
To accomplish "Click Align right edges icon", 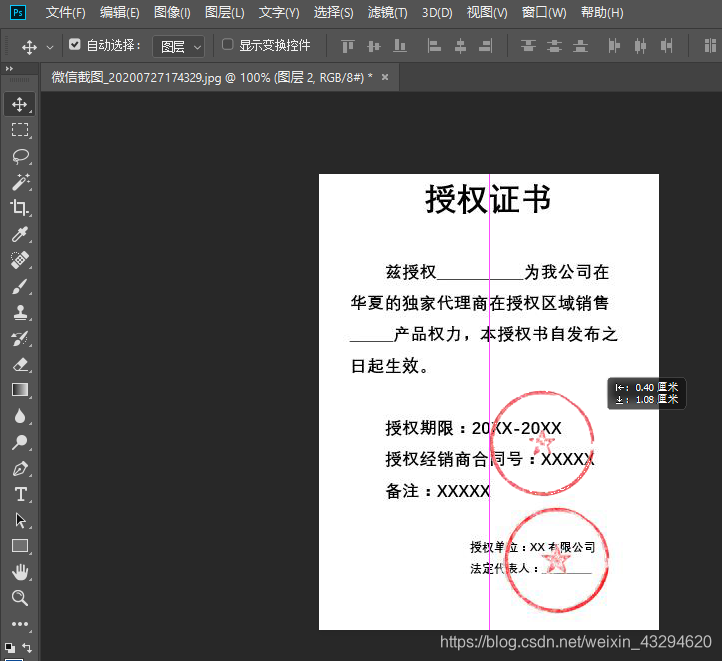I will click(x=486, y=46).
